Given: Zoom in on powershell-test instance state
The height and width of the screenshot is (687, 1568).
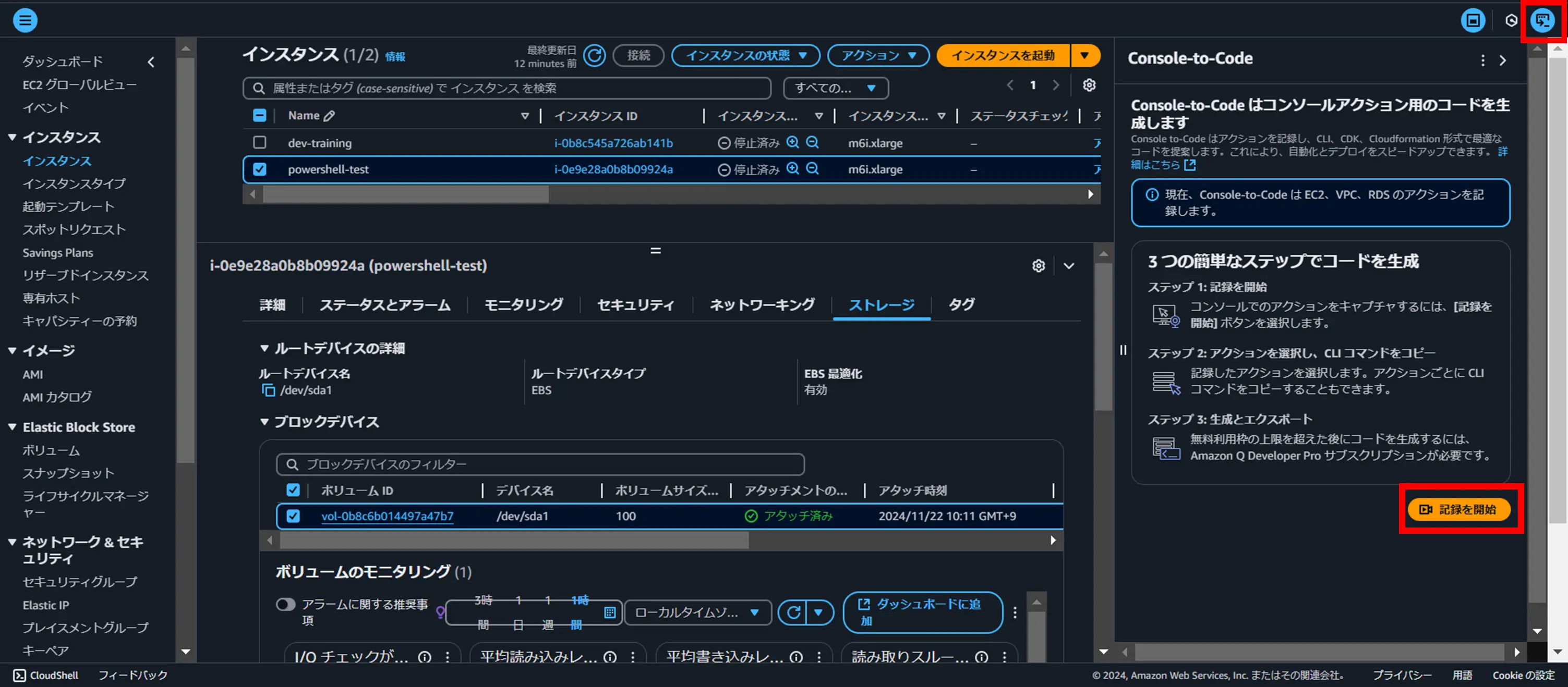Looking at the screenshot, I should click(x=792, y=168).
